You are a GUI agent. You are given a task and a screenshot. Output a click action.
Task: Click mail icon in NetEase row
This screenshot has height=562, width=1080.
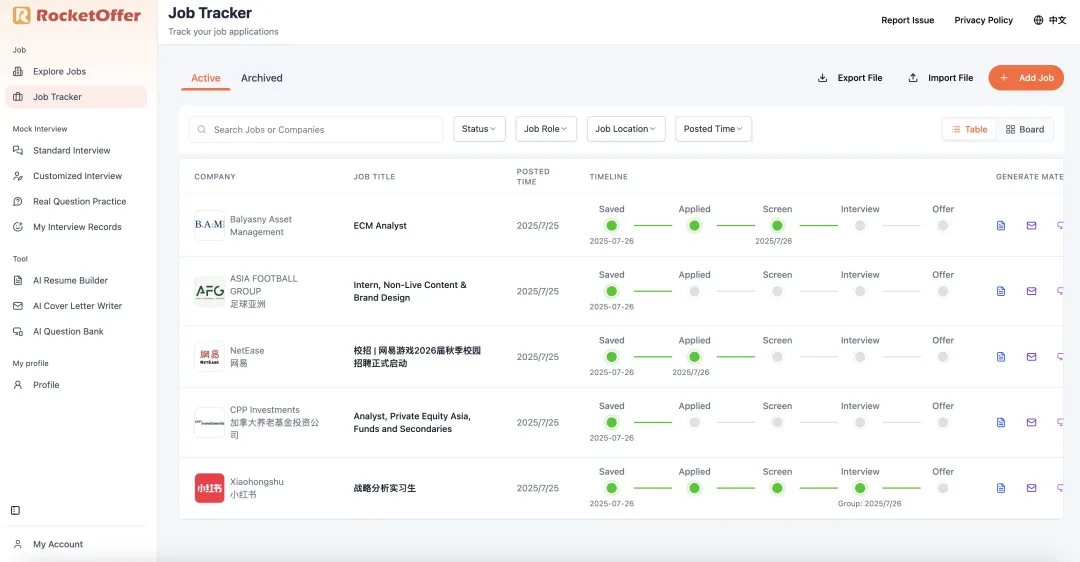[x=1031, y=357]
